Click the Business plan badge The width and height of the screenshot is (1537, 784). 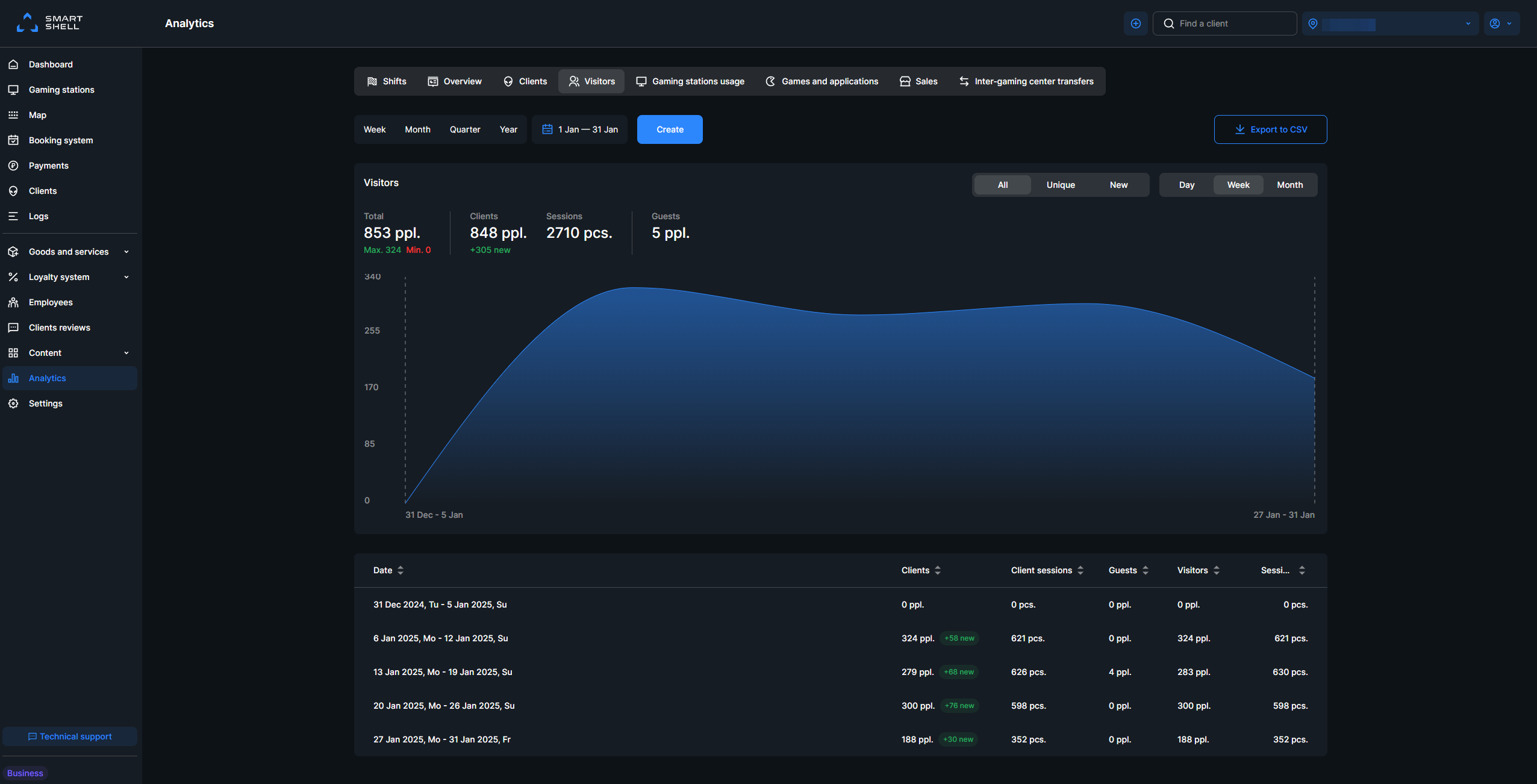[x=25, y=773]
